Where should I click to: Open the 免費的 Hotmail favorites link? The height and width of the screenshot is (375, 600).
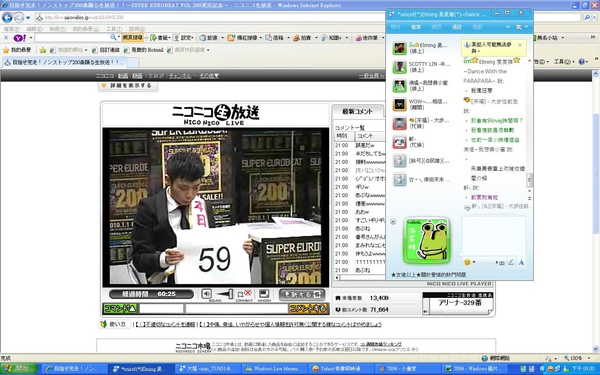coord(144,50)
